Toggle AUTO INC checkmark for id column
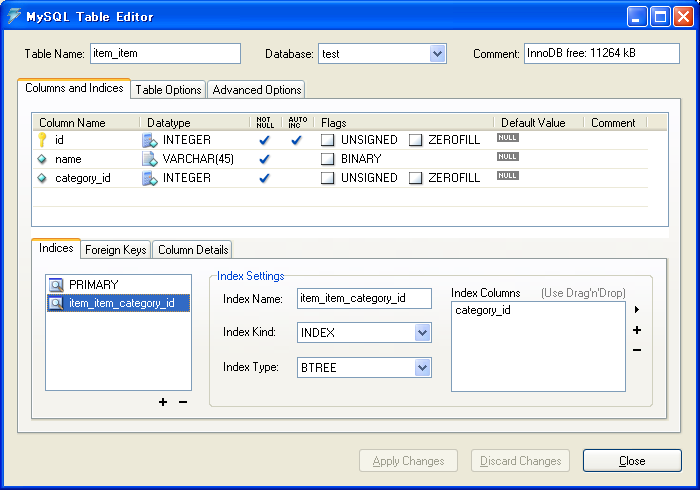The image size is (700, 490). click(296, 140)
